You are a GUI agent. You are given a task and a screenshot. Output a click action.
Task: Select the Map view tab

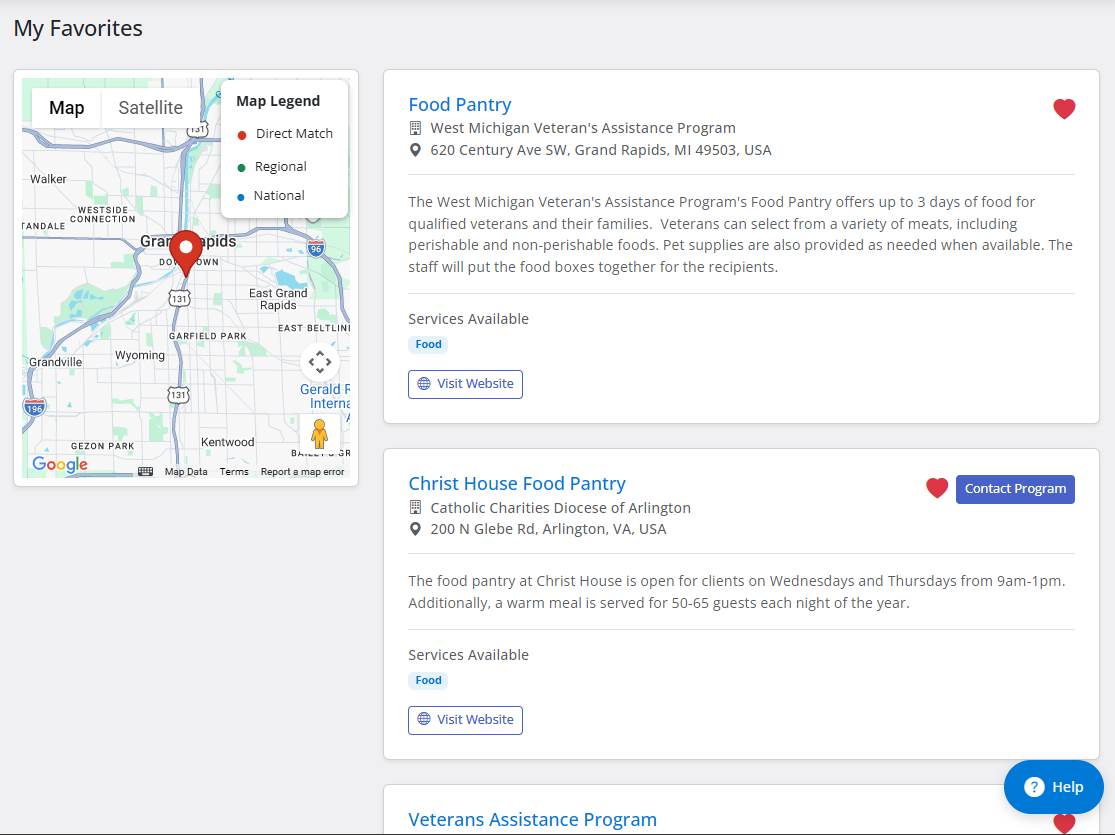(x=67, y=108)
